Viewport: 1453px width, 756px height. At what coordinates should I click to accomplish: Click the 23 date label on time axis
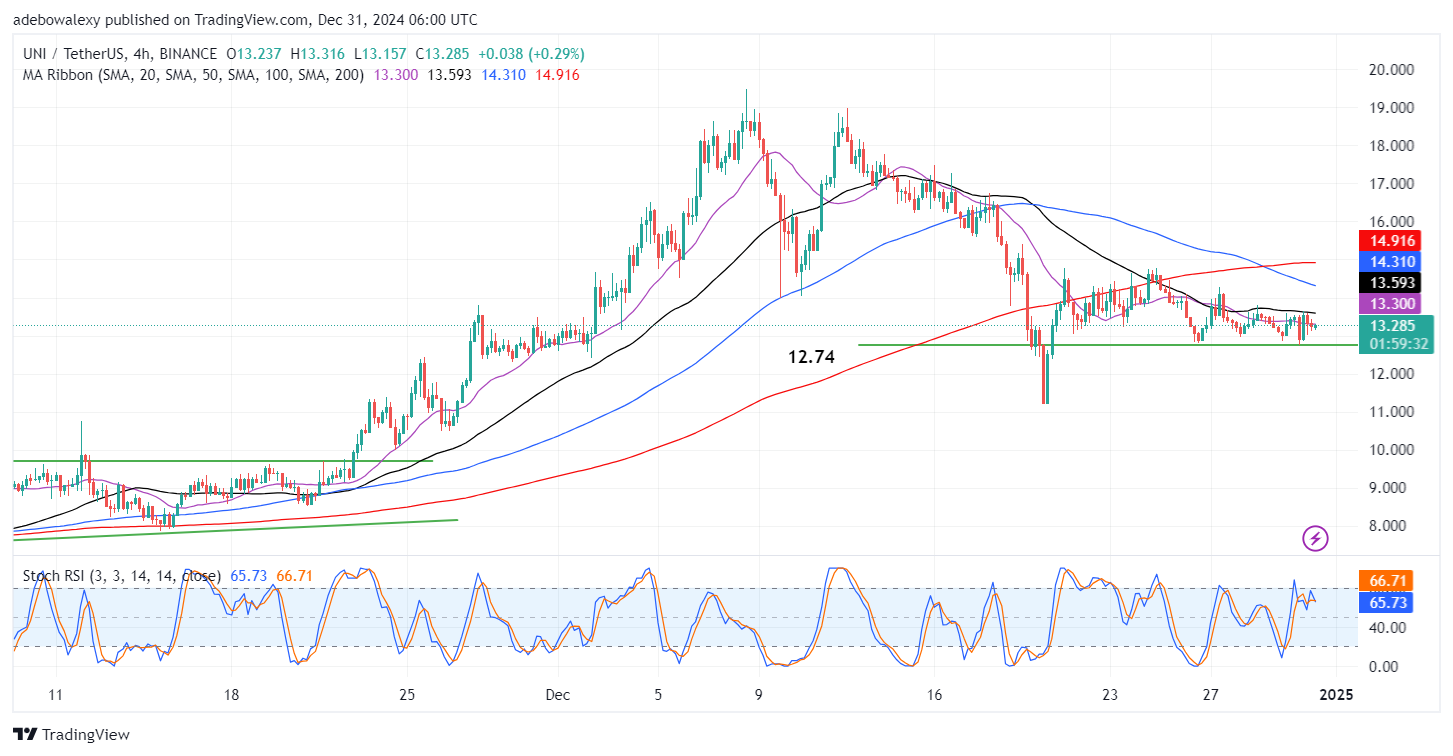pyautogui.click(x=1110, y=695)
